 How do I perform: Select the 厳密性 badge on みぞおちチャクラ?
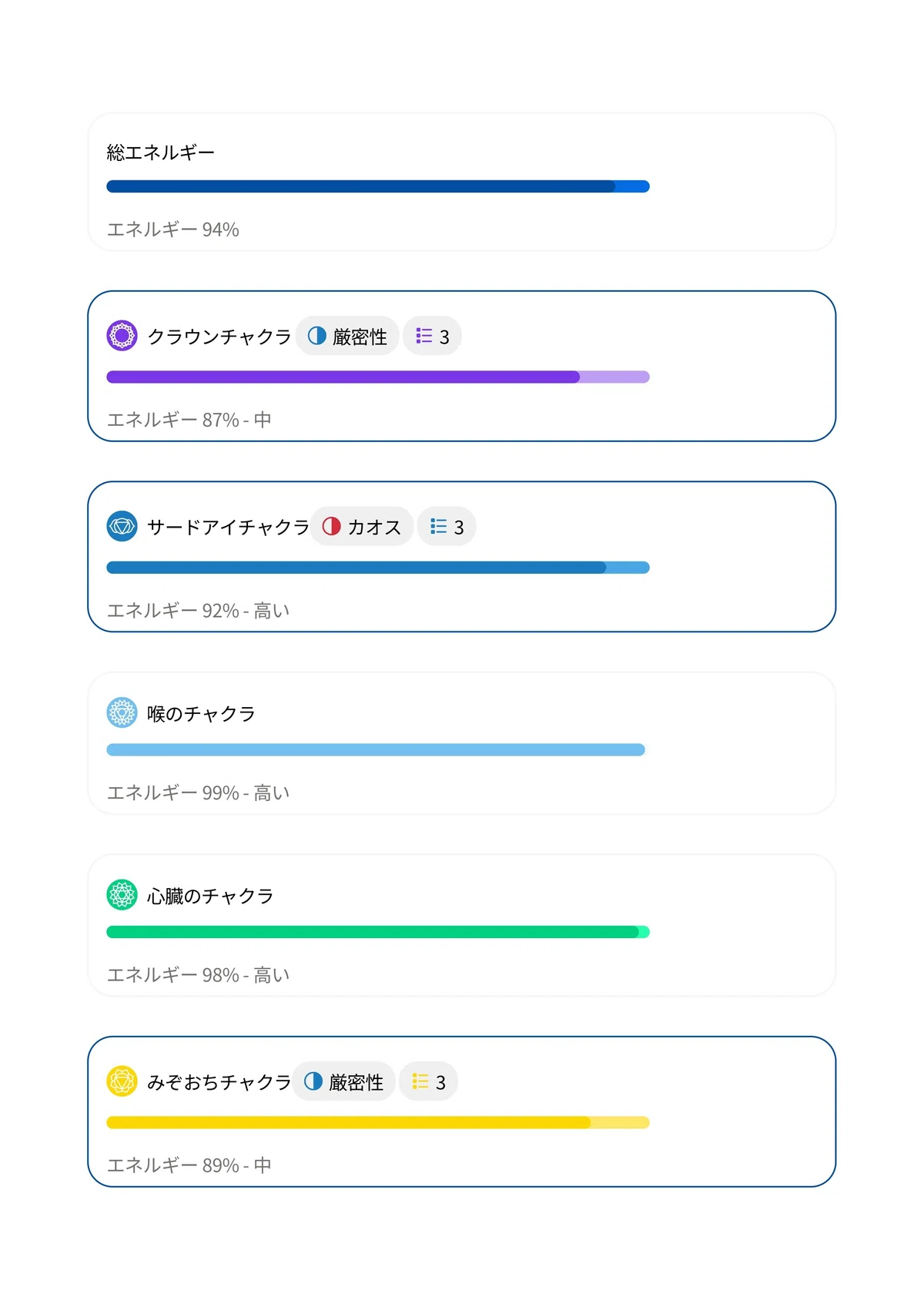(343, 1081)
